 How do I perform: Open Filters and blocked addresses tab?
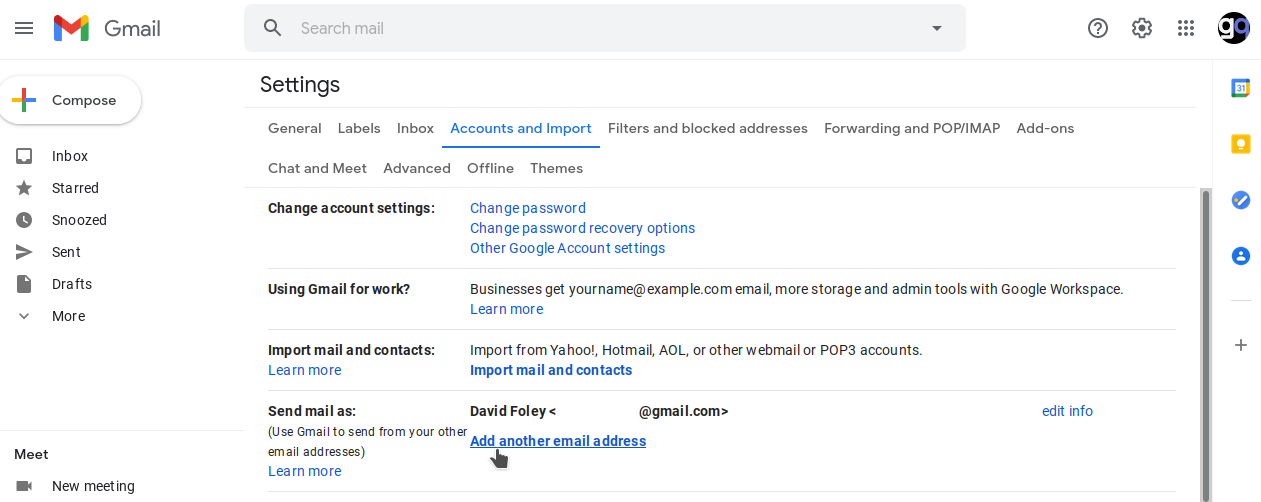click(x=708, y=128)
